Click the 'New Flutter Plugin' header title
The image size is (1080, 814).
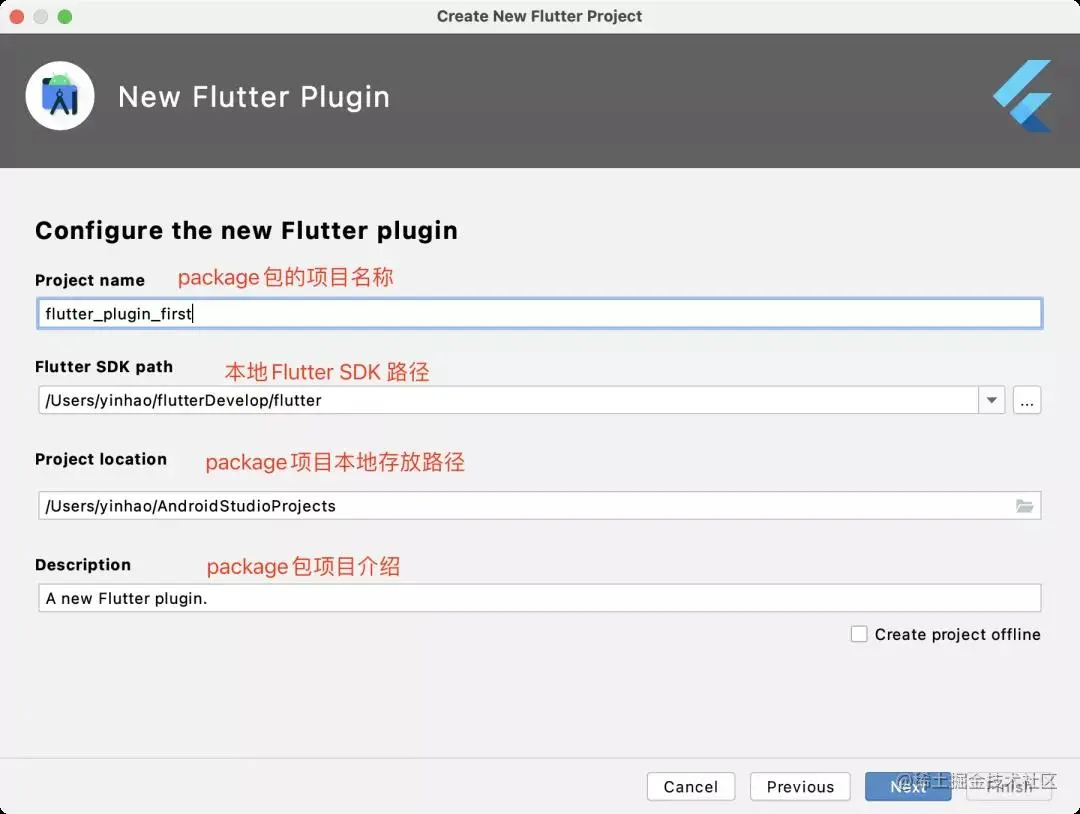click(x=254, y=97)
